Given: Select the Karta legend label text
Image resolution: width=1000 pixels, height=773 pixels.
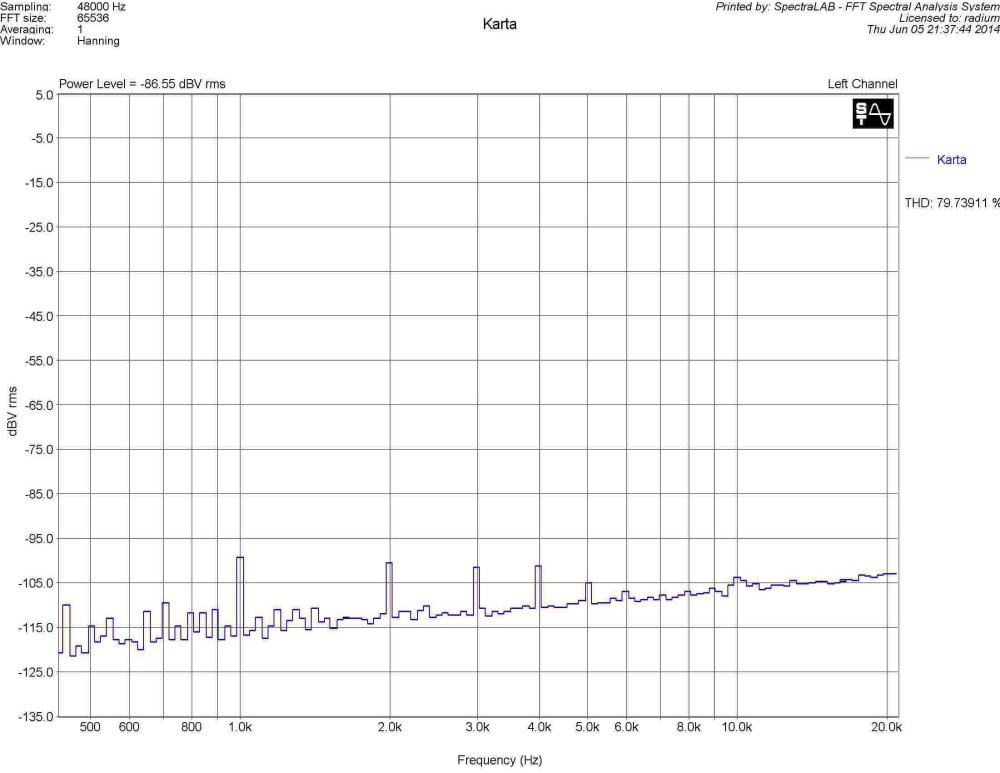Looking at the screenshot, I should 951,160.
